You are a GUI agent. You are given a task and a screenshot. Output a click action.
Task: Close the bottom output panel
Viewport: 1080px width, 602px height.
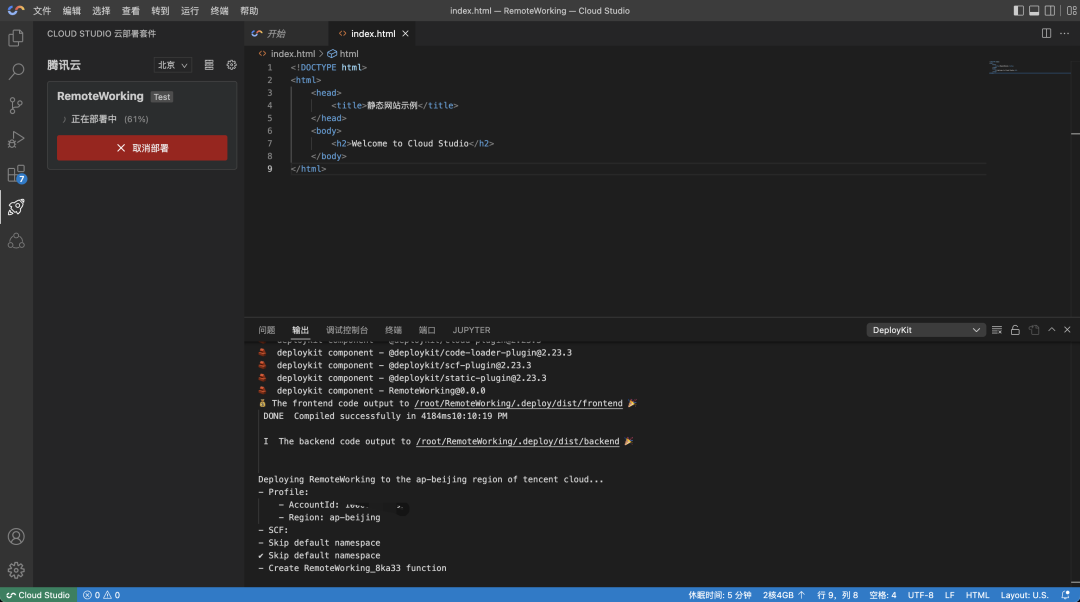[x=1068, y=330]
